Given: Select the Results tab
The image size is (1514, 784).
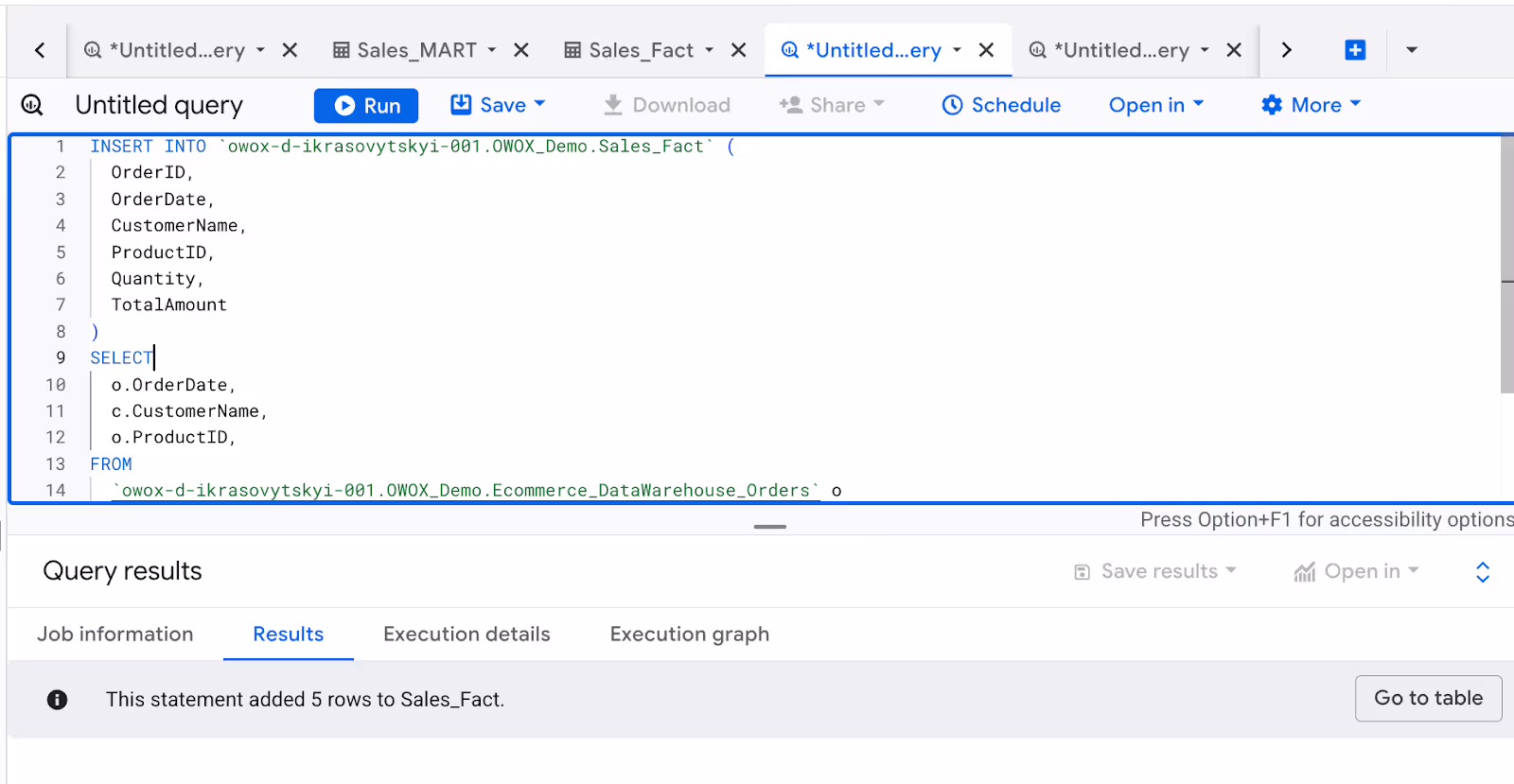Looking at the screenshot, I should tap(289, 635).
